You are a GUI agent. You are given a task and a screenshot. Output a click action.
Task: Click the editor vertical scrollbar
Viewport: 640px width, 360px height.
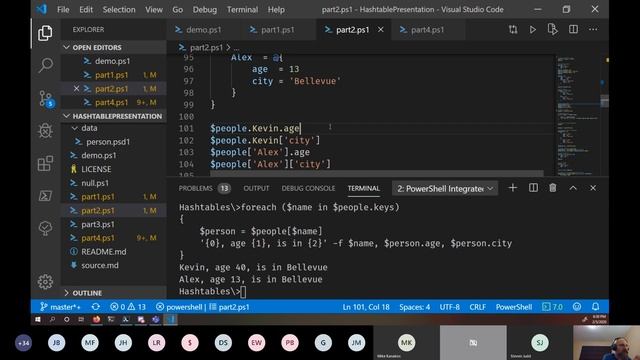604,116
